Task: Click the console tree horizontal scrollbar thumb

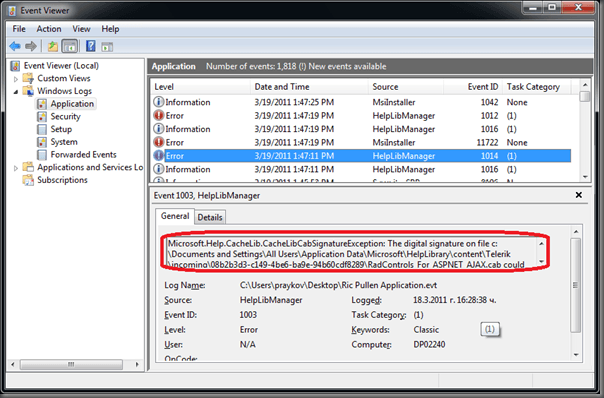Action: [71, 364]
